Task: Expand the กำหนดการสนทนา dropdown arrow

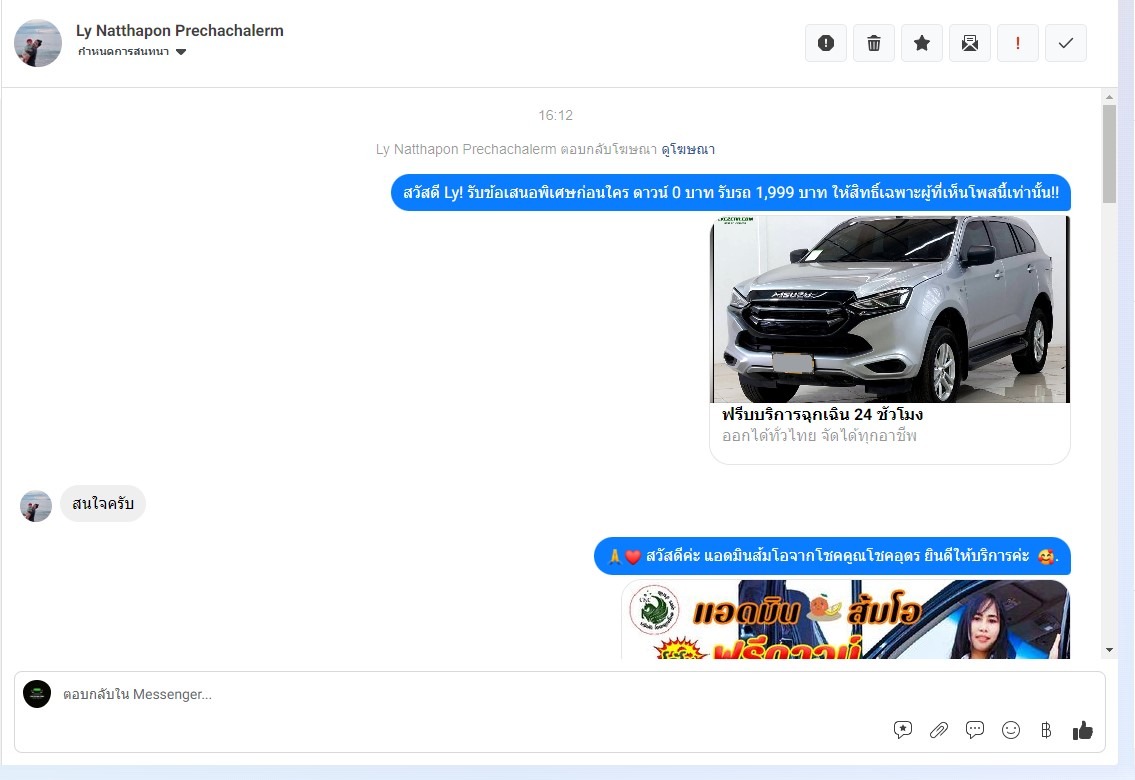Action: (181, 51)
